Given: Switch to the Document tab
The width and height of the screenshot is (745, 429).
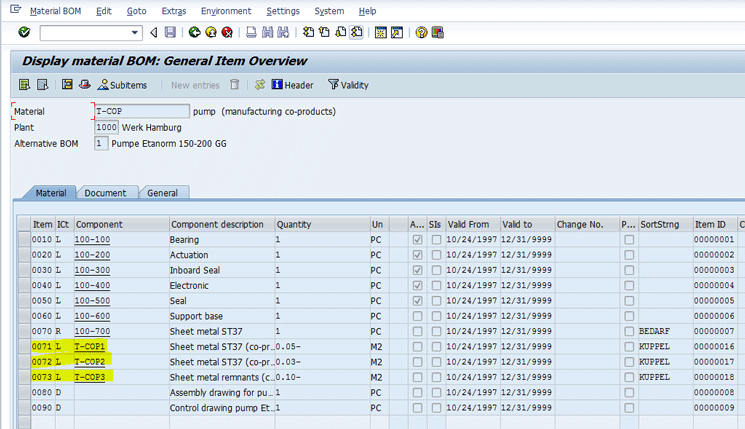Looking at the screenshot, I should click(105, 193).
